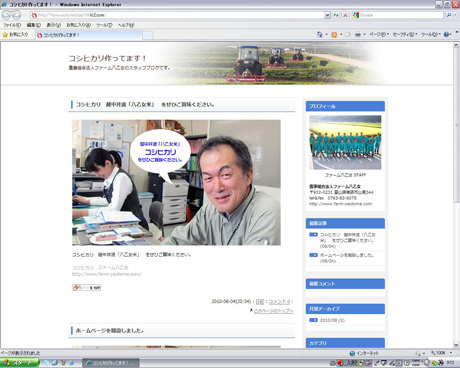Click the インターネット zone status indicator

click(364, 353)
